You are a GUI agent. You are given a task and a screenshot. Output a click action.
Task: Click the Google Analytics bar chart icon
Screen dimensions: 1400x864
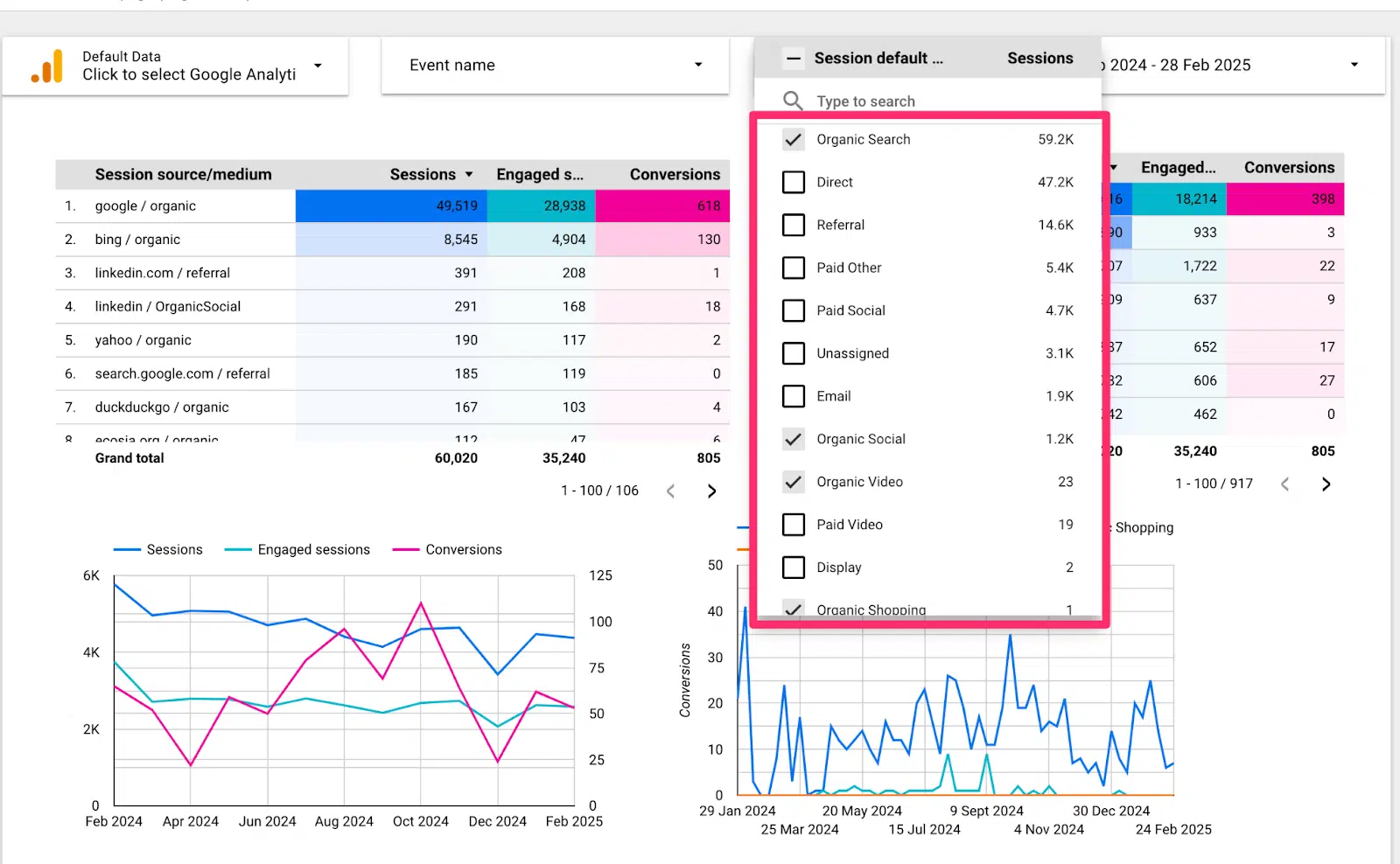pos(47,66)
